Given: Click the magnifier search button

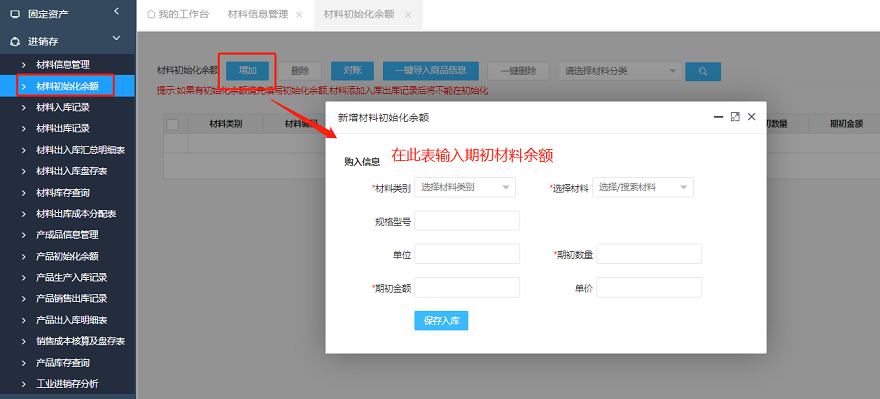Looking at the screenshot, I should pos(703,71).
